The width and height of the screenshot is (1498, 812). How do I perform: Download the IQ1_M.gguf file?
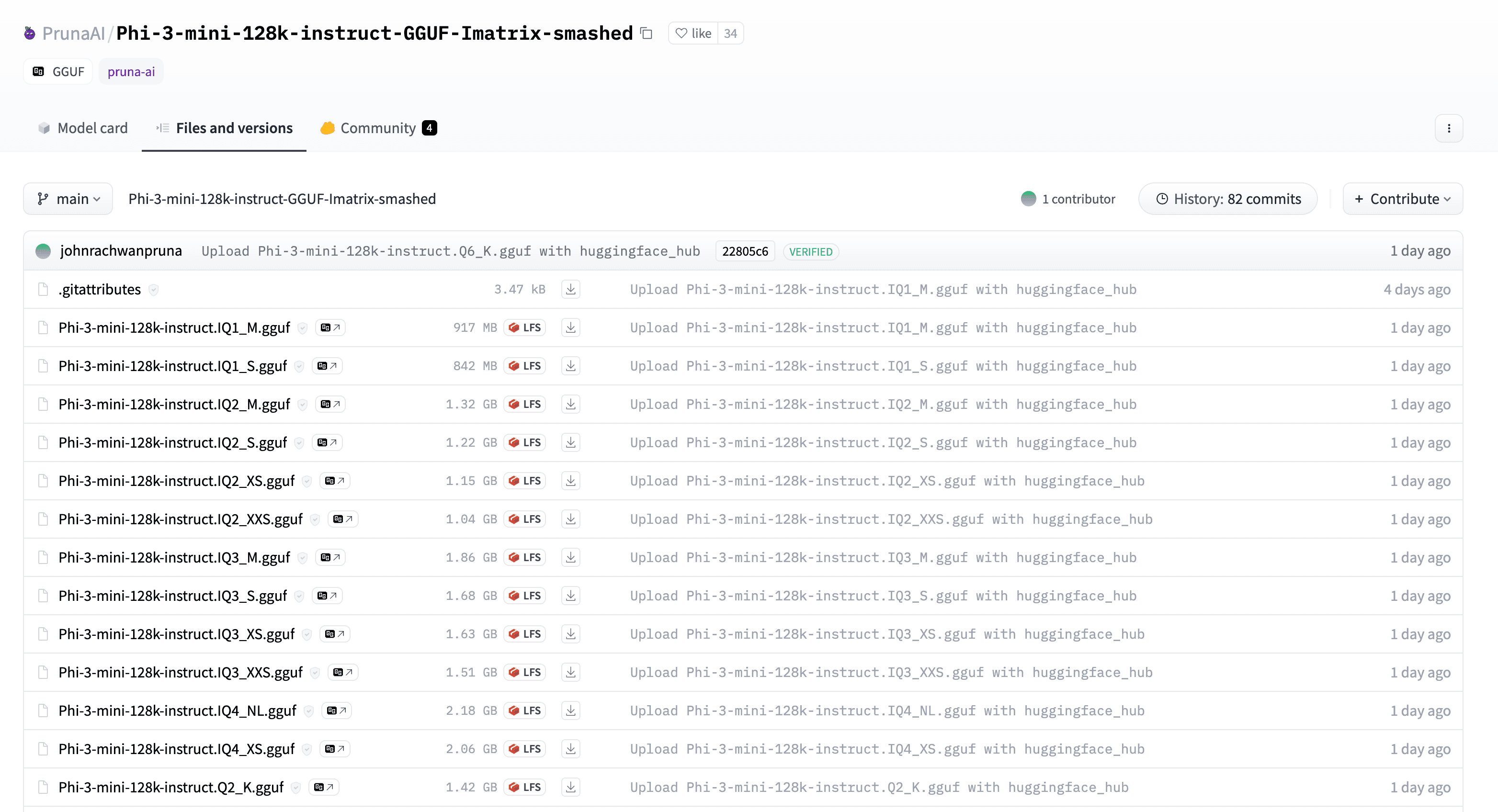[570, 328]
